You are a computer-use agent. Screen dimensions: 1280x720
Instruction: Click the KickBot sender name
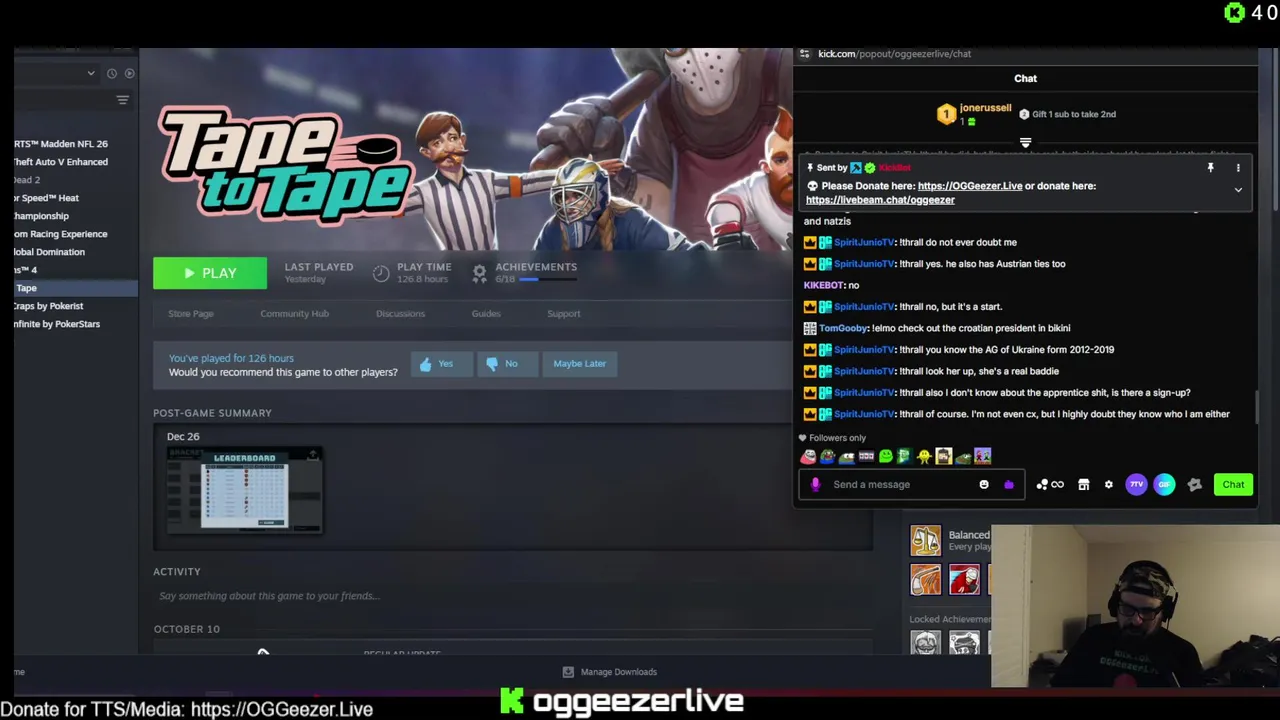895,168
